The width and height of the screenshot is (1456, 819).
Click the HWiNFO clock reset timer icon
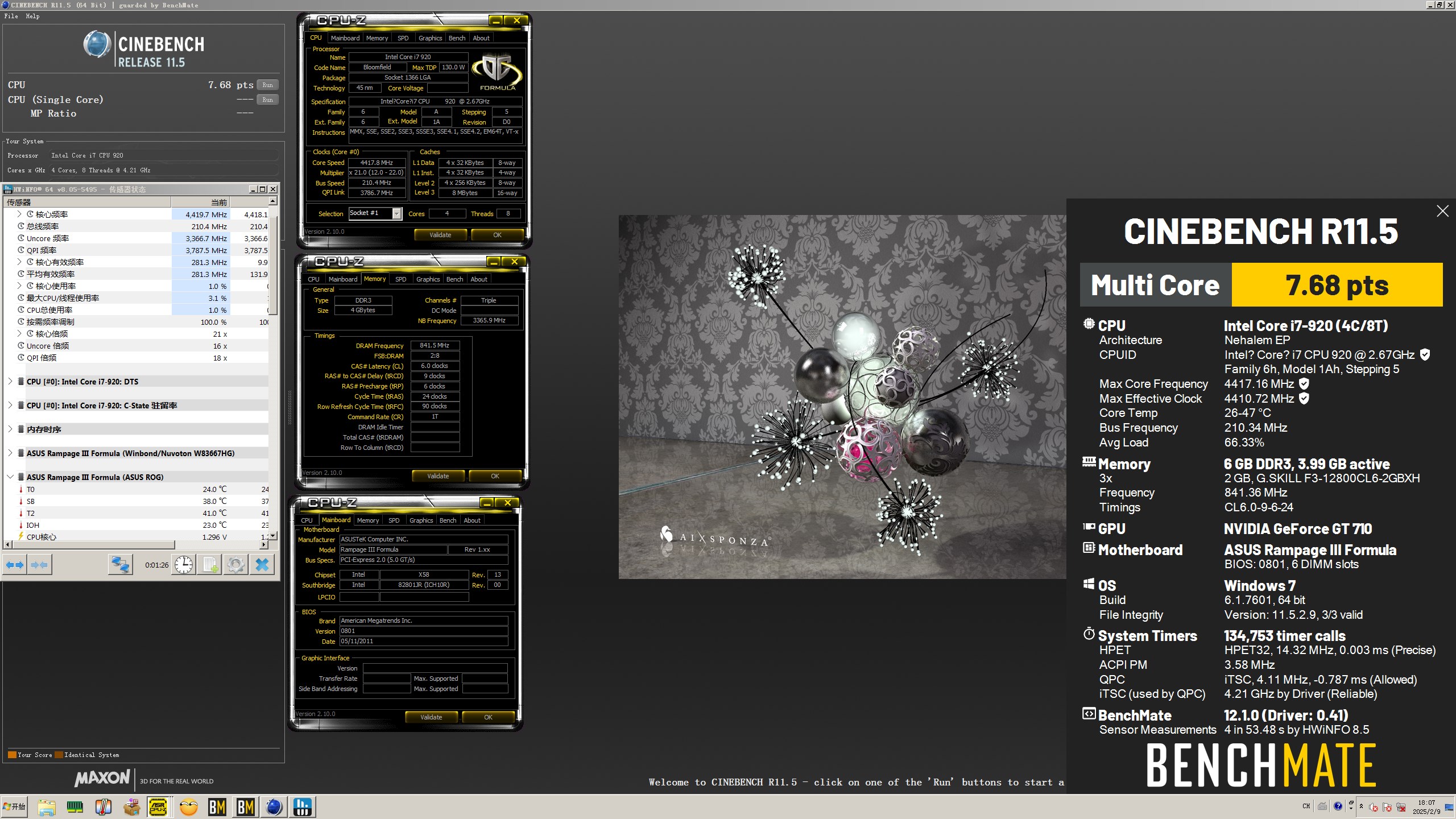[x=184, y=565]
